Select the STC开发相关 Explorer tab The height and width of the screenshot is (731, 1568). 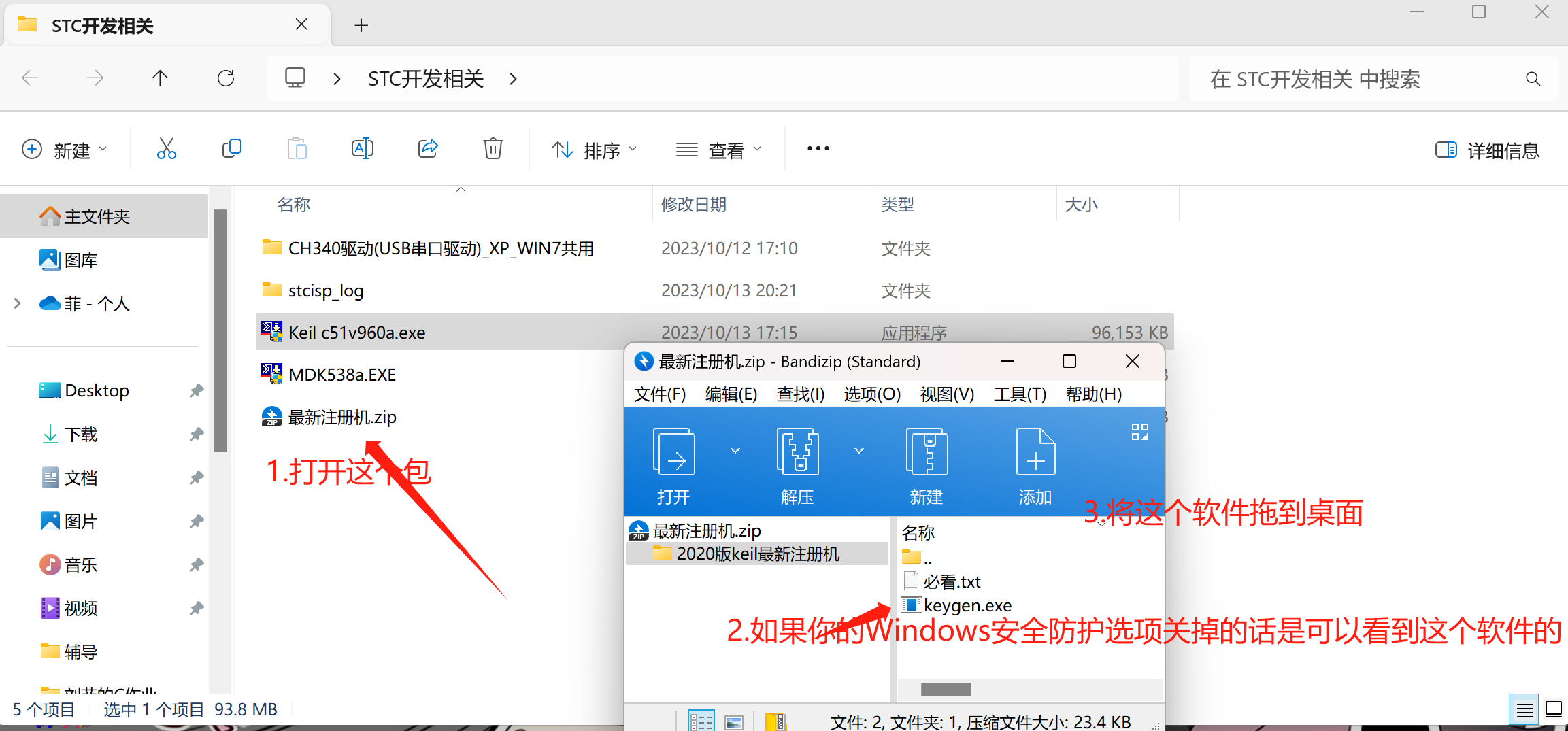(x=167, y=26)
